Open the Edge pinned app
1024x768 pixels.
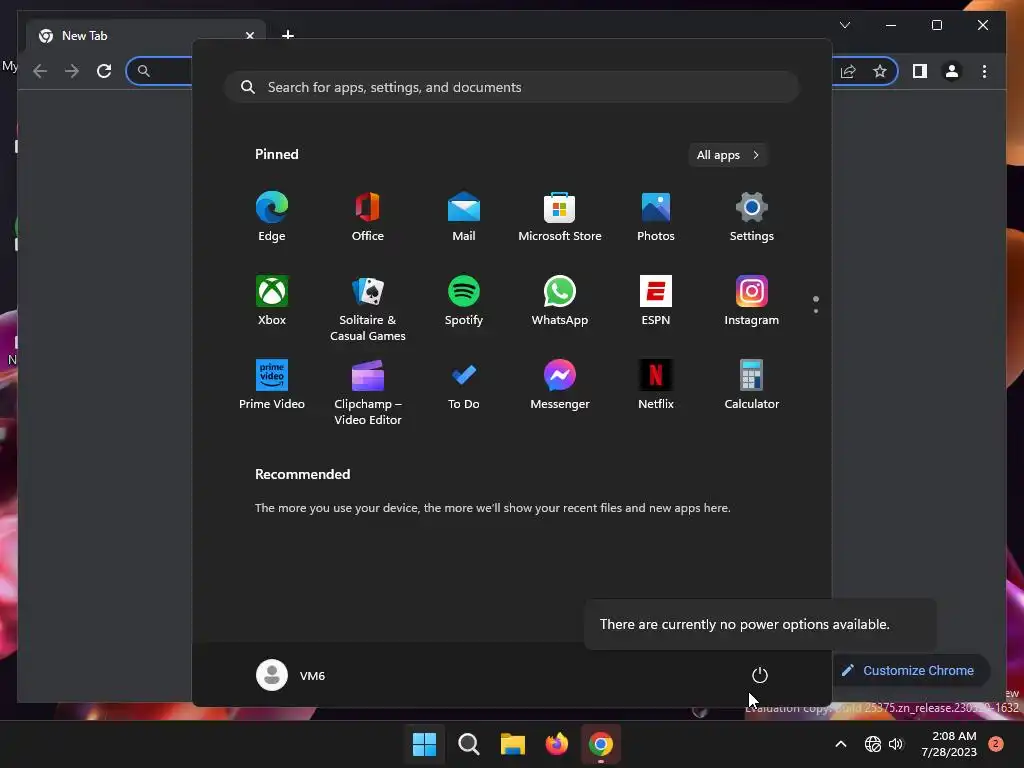click(x=272, y=217)
